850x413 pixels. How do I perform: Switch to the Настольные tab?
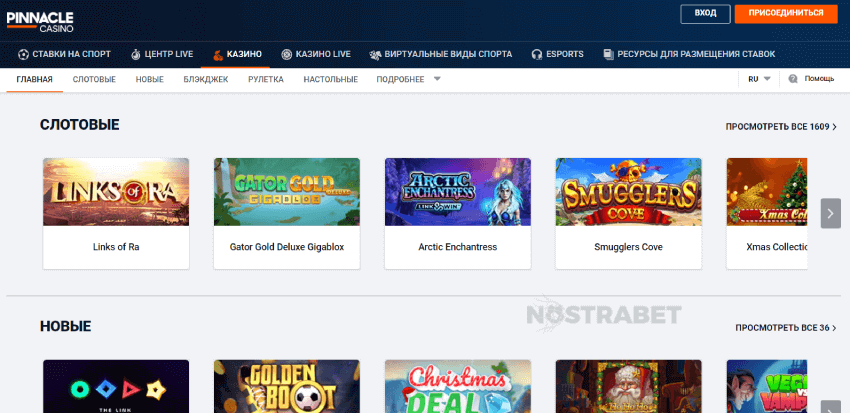pos(331,79)
